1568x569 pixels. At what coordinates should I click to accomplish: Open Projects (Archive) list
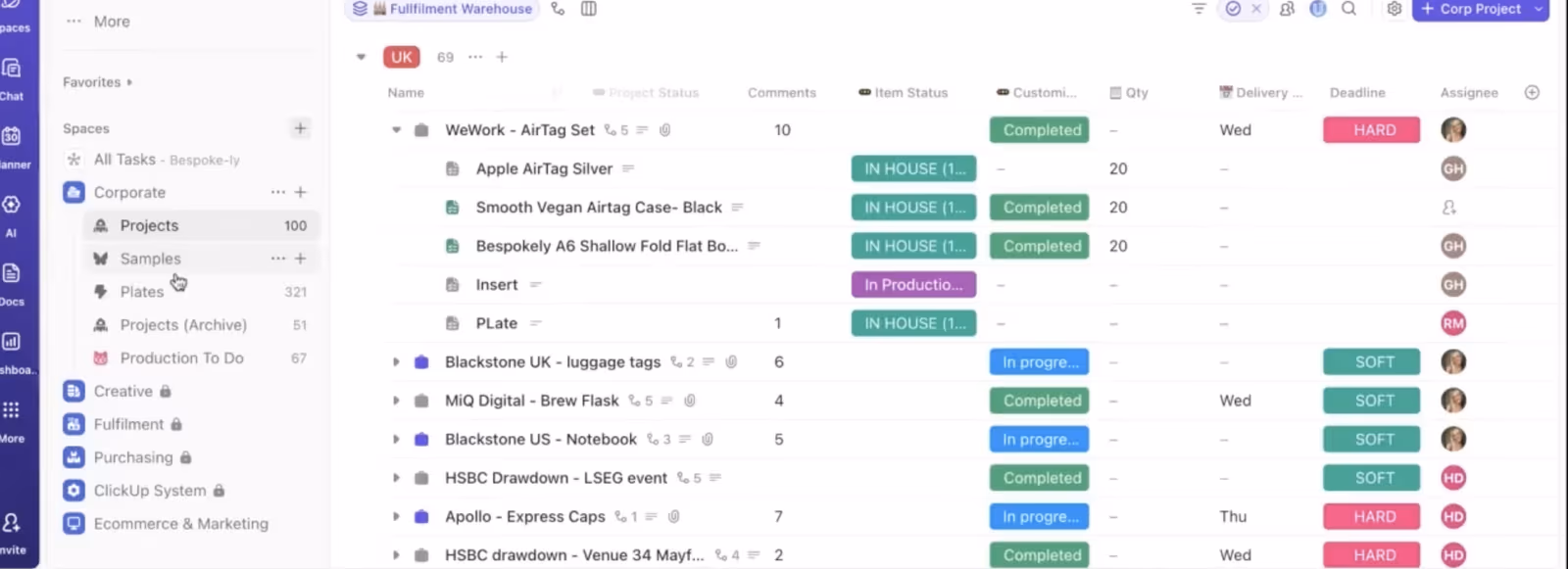point(201,325)
